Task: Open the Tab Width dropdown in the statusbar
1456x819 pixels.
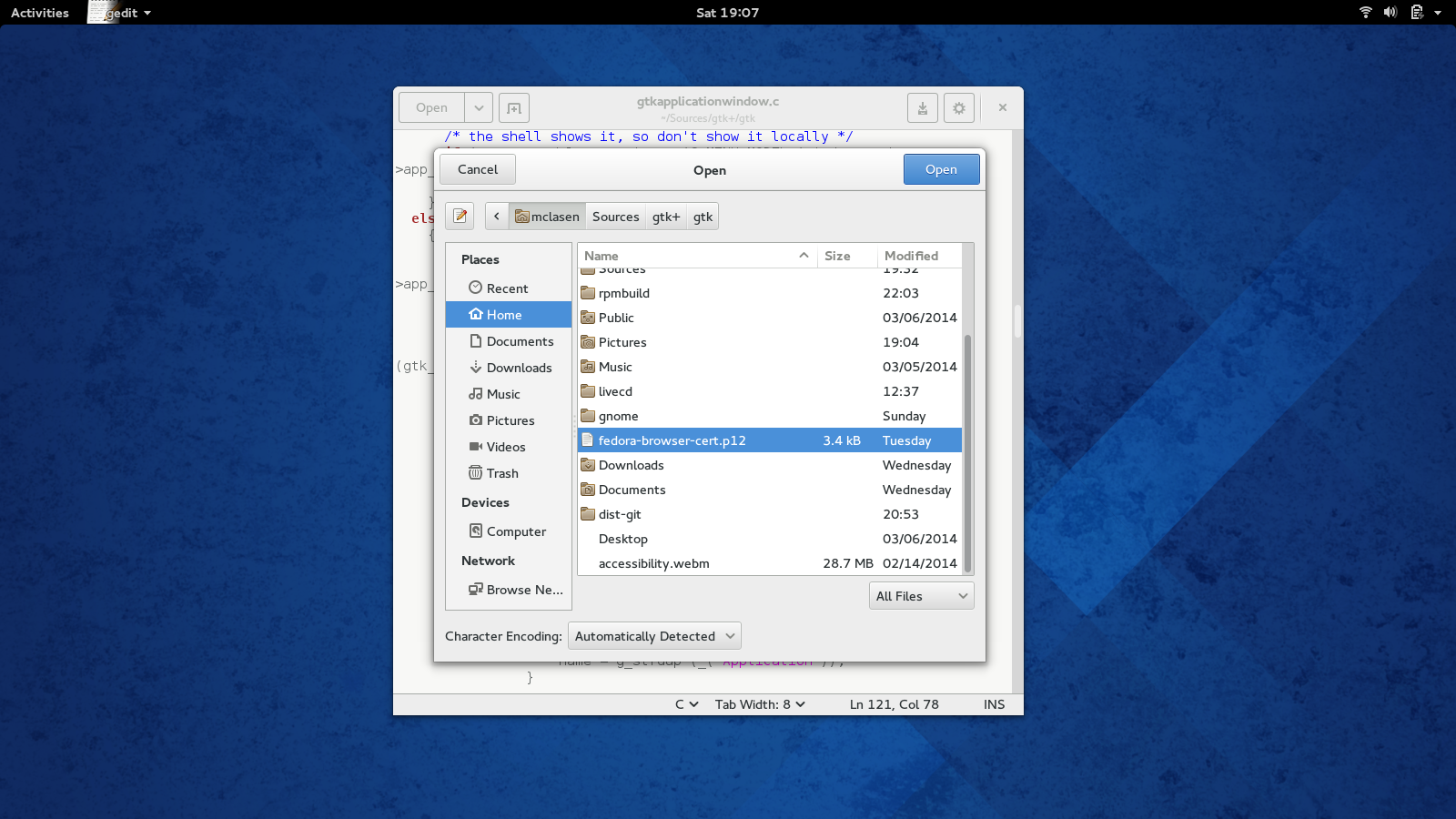Action: (759, 703)
